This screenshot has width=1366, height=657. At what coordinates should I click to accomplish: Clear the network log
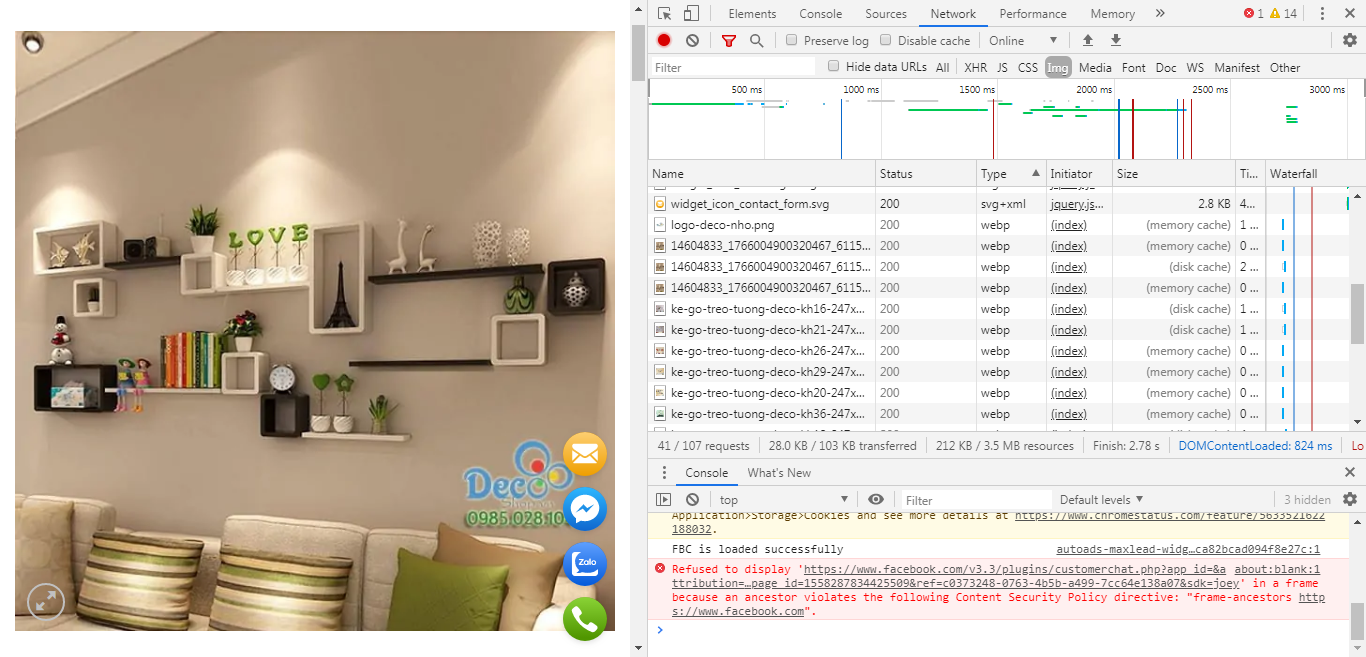pyautogui.click(x=692, y=40)
